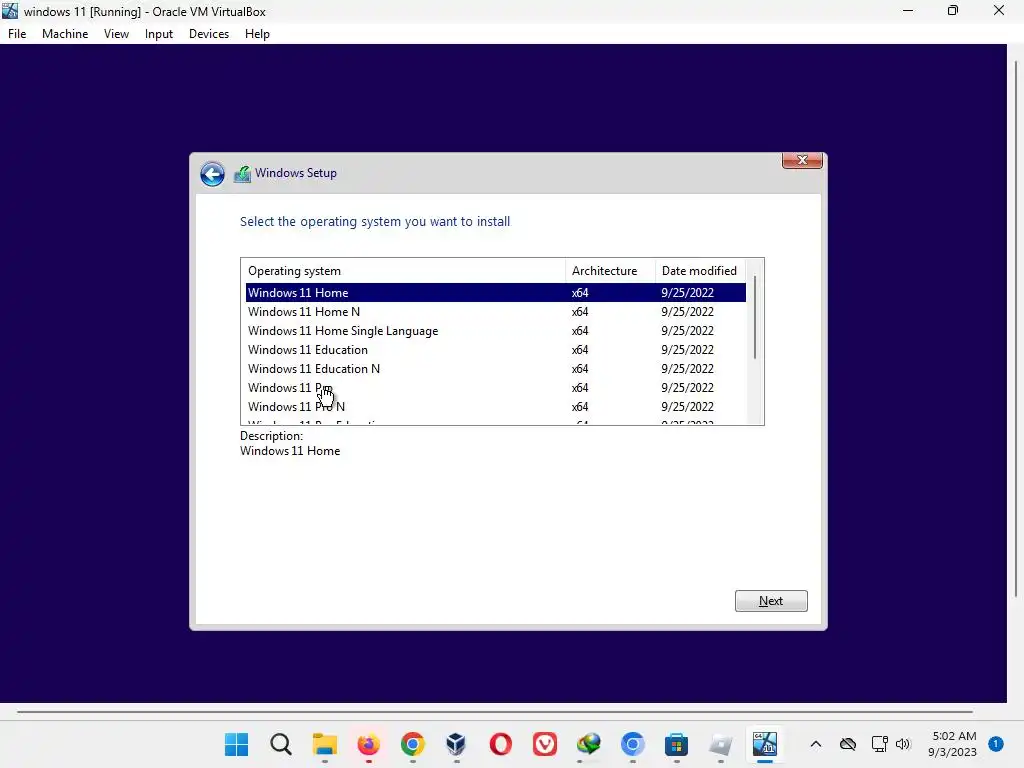1024x768 pixels.
Task: Click x64 in the Windows 11 Education row
Action: tap(580, 349)
